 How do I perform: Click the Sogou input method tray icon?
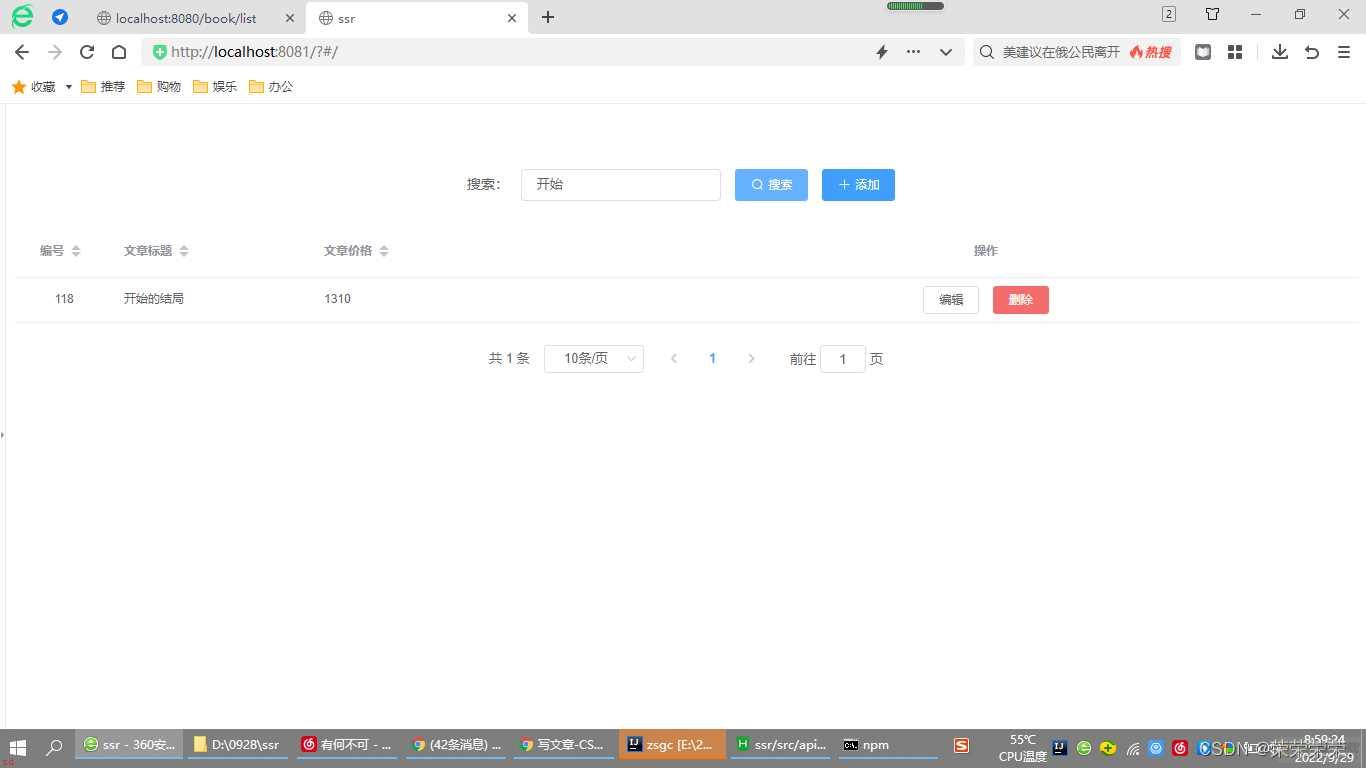pos(961,746)
